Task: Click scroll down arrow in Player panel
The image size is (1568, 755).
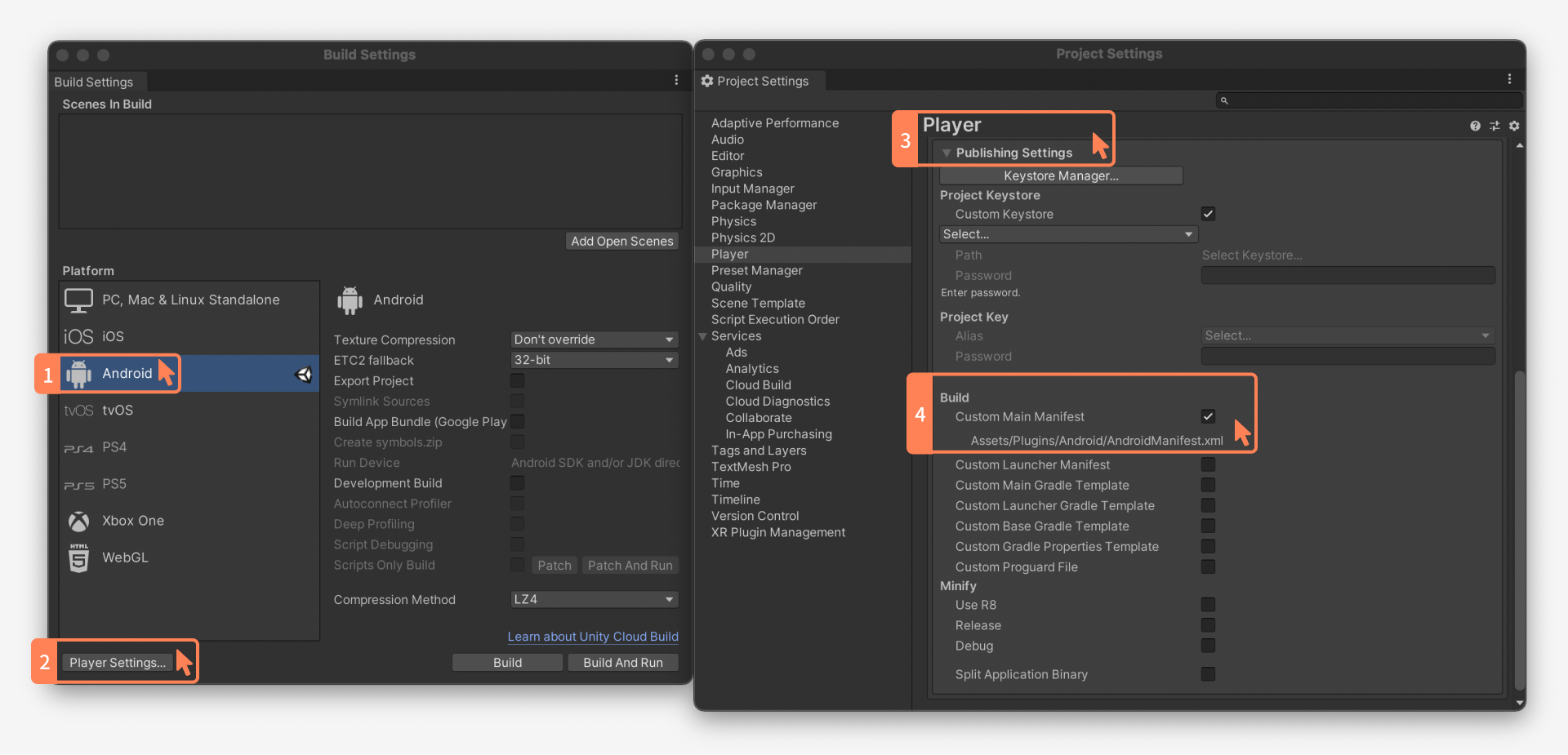Action: pyautogui.click(x=1519, y=702)
